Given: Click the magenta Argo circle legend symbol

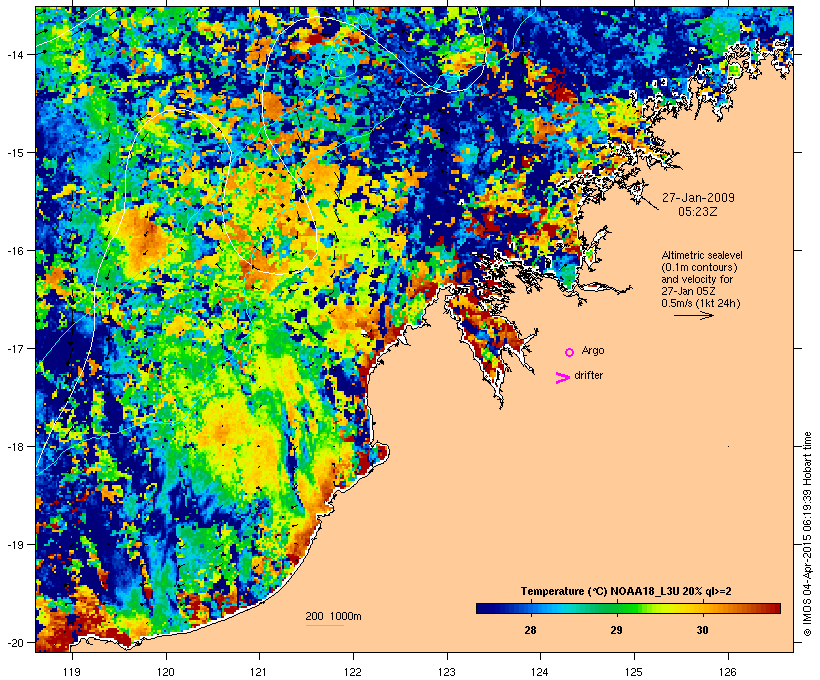Looking at the screenshot, I should 570,353.
